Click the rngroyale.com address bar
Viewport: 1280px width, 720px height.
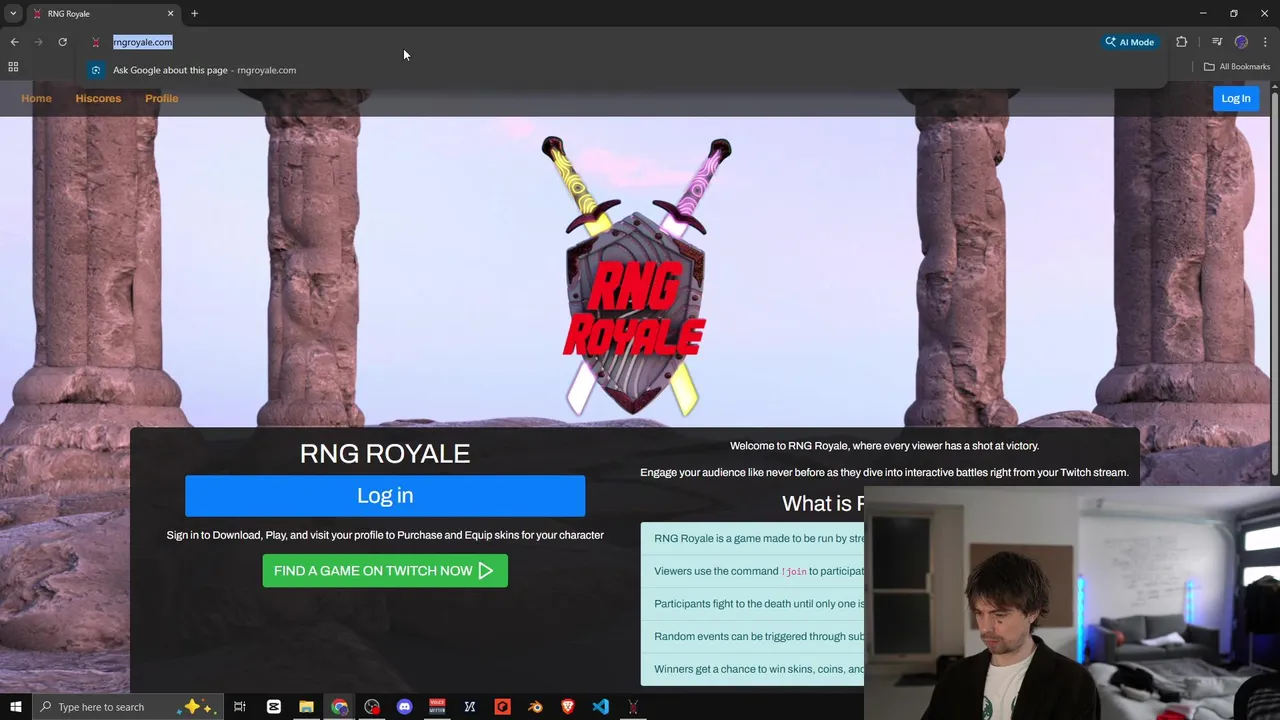pyautogui.click(x=142, y=42)
